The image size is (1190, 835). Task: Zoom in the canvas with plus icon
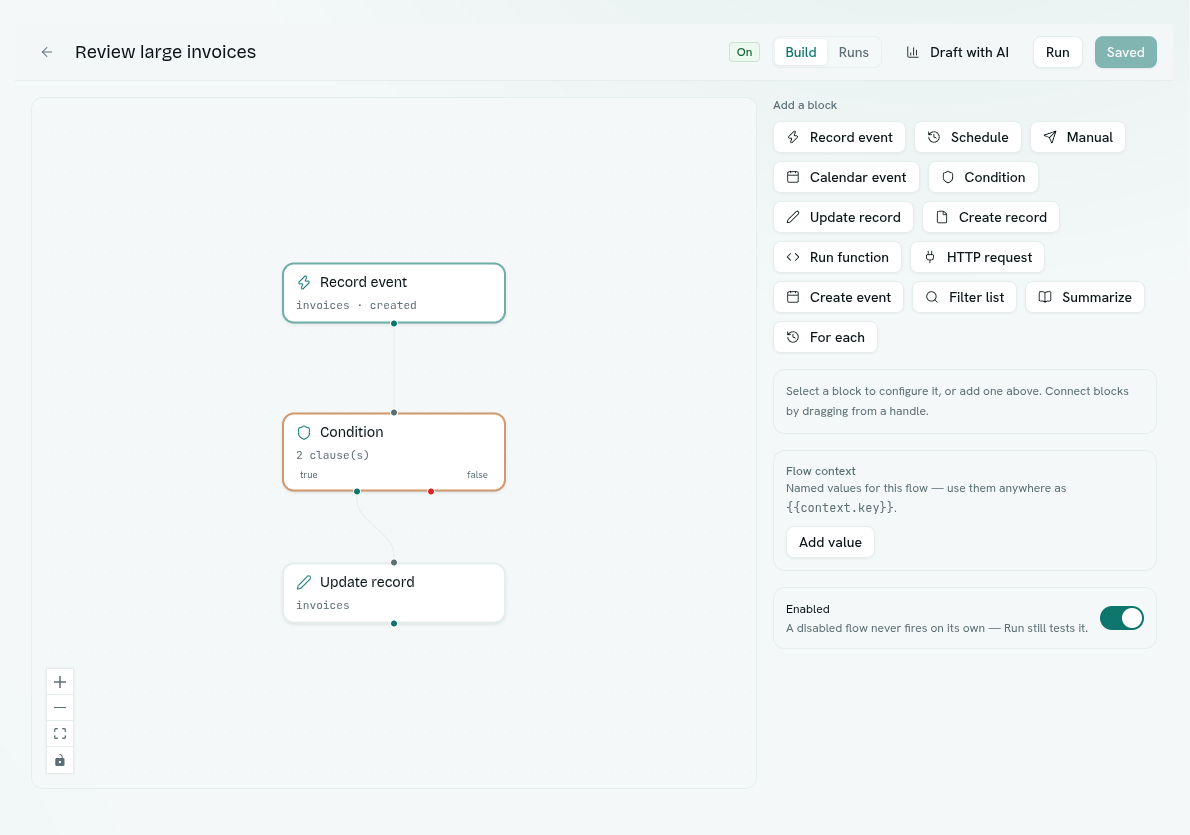(60, 682)
